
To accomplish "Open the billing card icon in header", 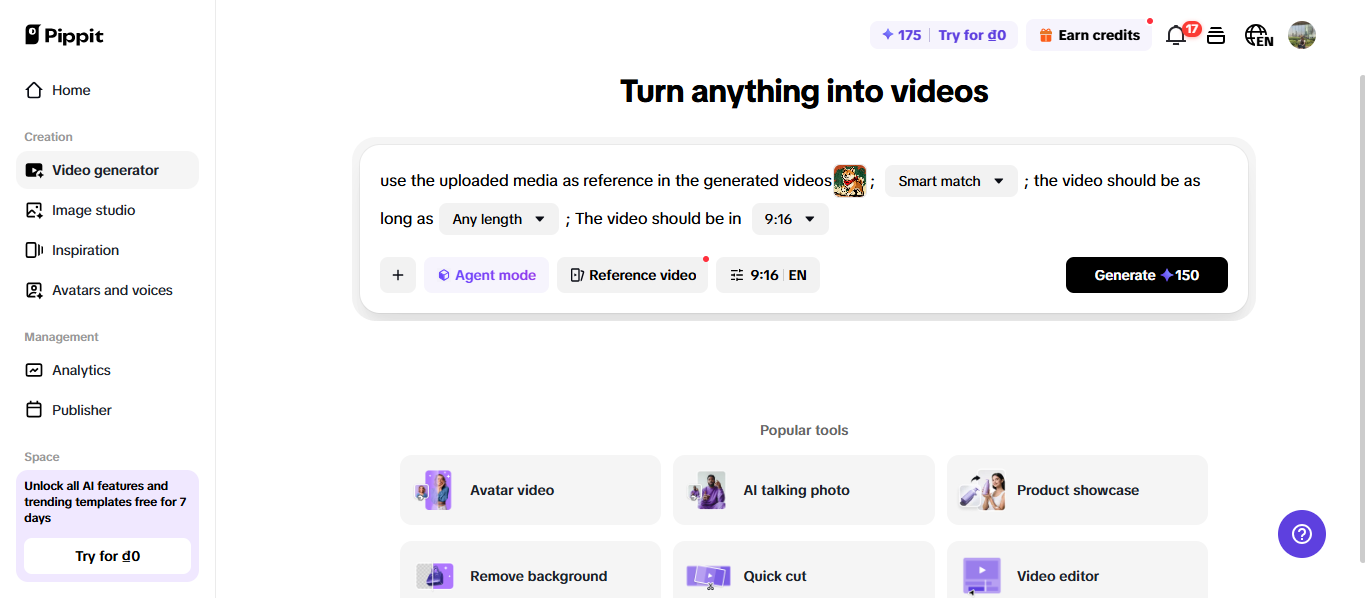I will 1216,36.
